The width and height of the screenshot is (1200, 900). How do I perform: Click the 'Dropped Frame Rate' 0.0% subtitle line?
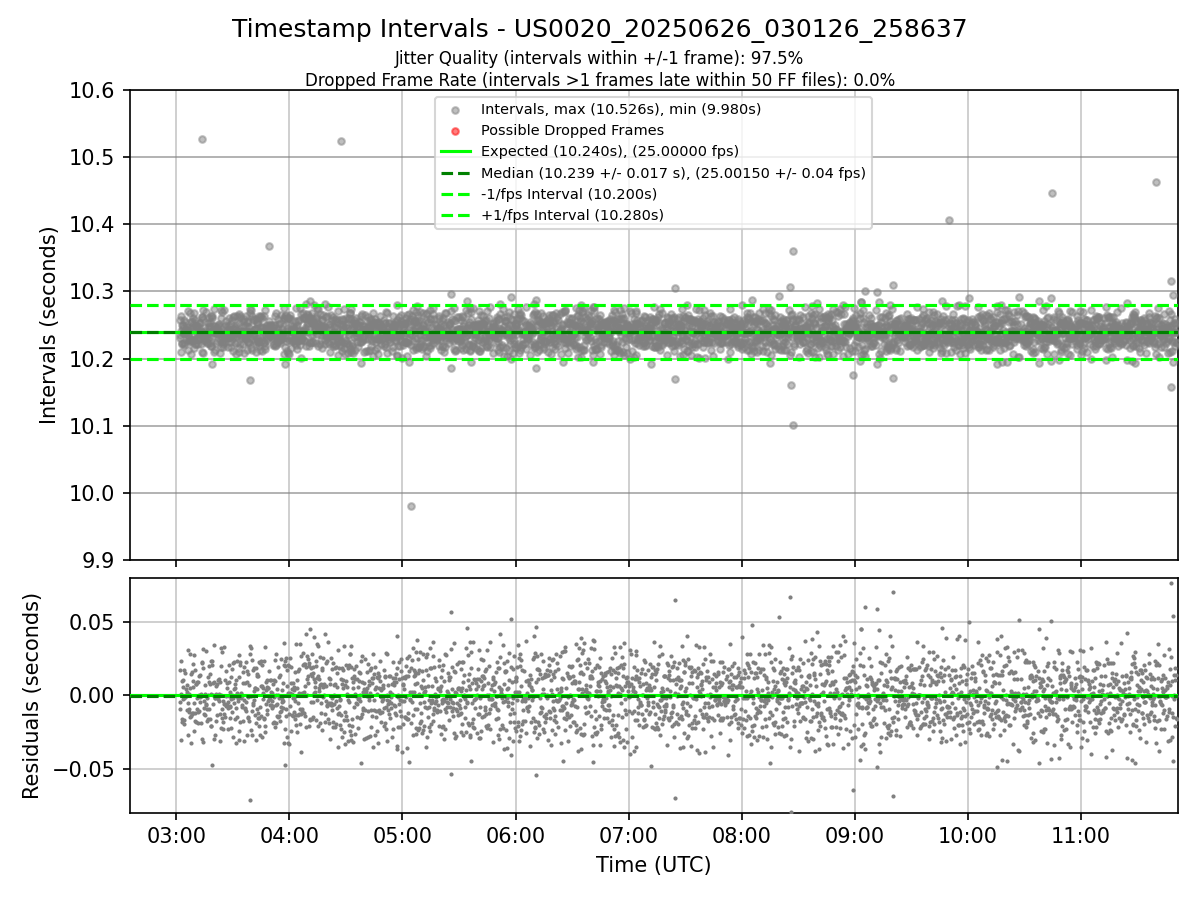tap(599, 80)
